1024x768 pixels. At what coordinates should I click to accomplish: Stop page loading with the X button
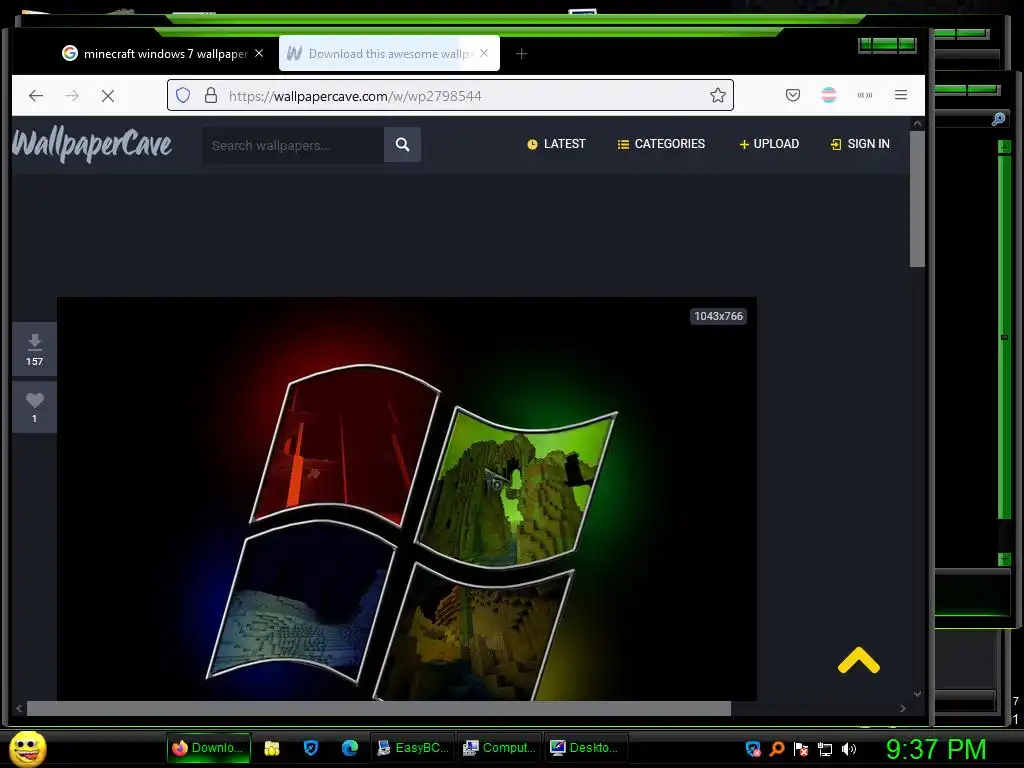click(x=108, y=96)
